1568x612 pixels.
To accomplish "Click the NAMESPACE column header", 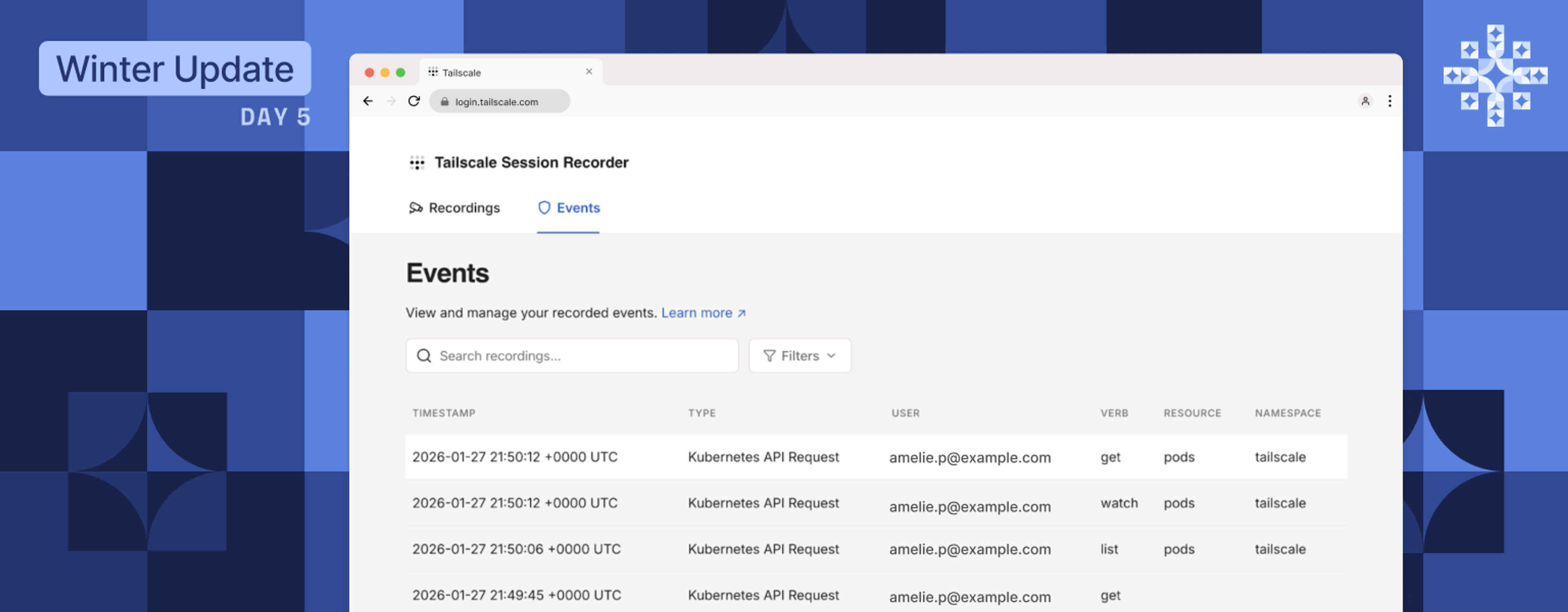I will tap(1287, 413).
